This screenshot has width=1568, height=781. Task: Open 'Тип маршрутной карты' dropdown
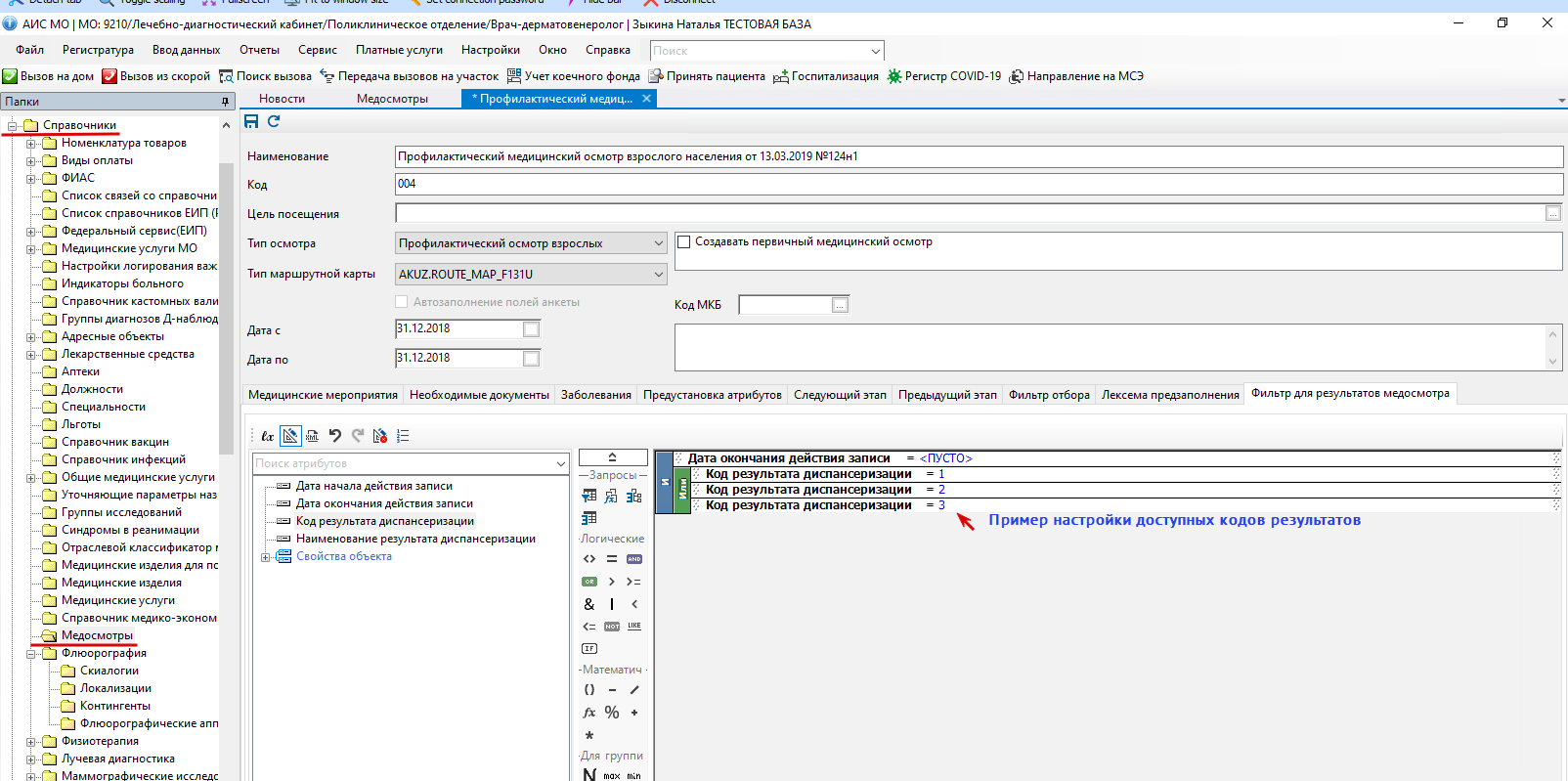pyautogui.click(x=658, y=275)
